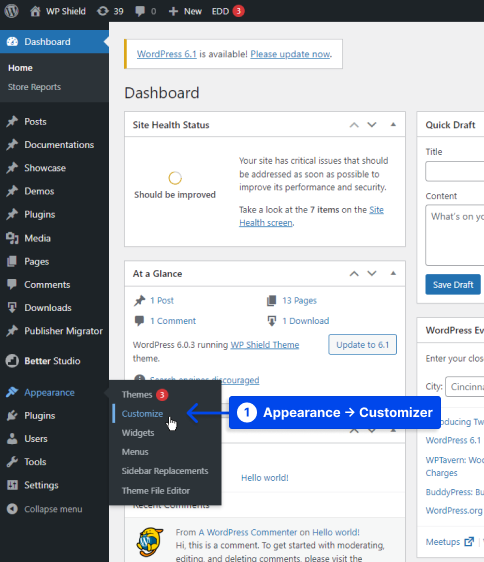The image size is (484, 562).
Task: Click WordPress Commenter avatar image
Action: 150,542
